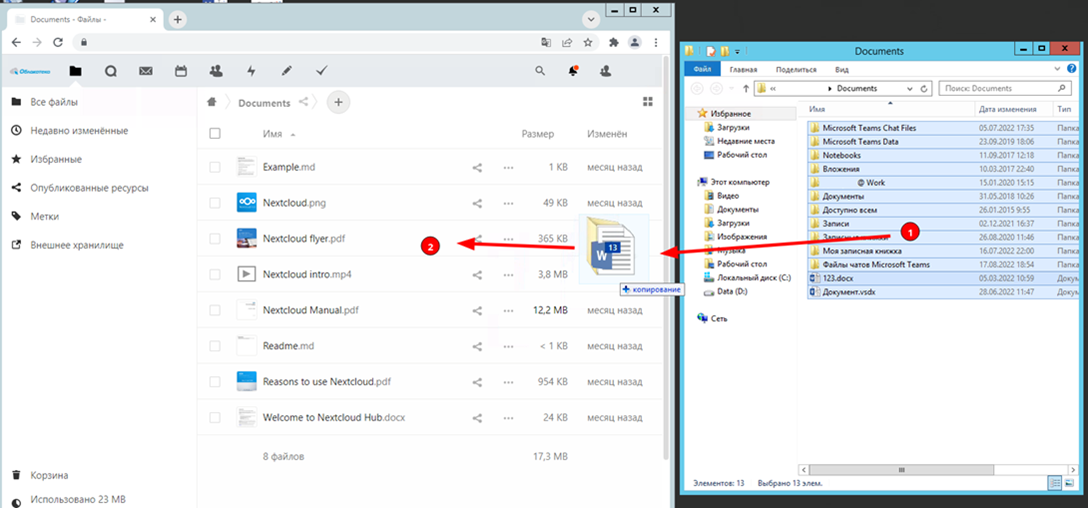Open the Mail envelope icon in Nextcloud
Viewport: 1088px width, 508px height.
coord(145,71)
